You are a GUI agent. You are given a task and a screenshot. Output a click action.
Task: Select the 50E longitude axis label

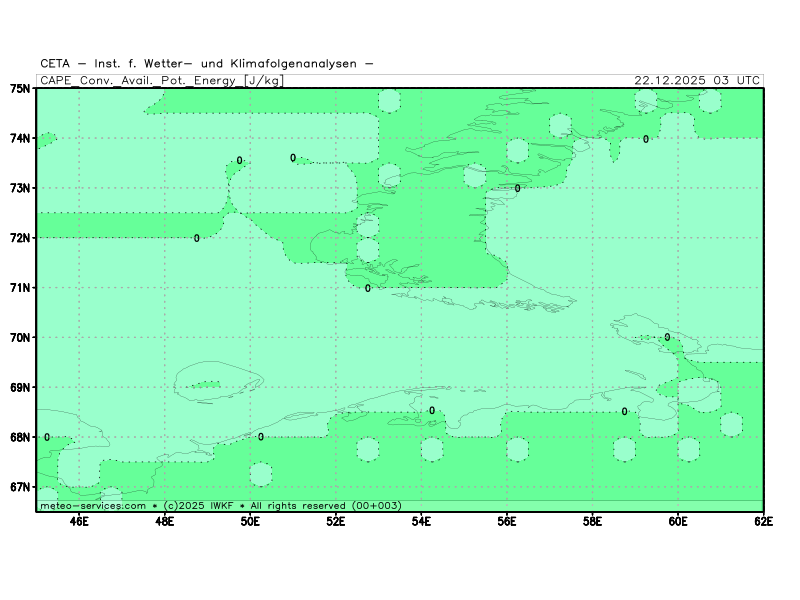[250, 521]
